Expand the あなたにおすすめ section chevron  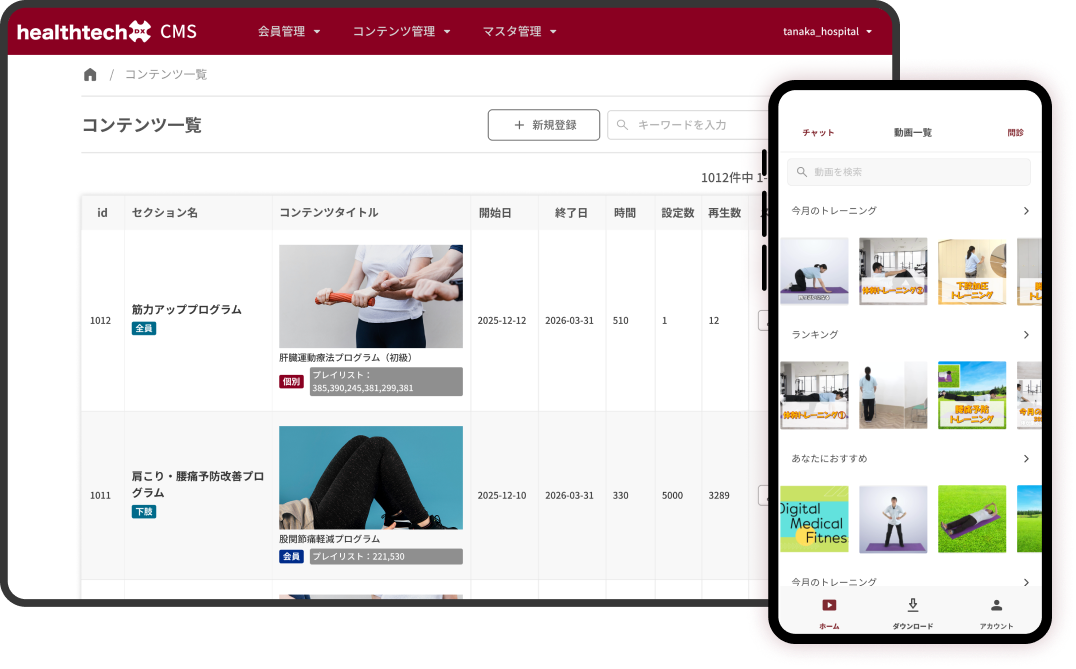1026,459
